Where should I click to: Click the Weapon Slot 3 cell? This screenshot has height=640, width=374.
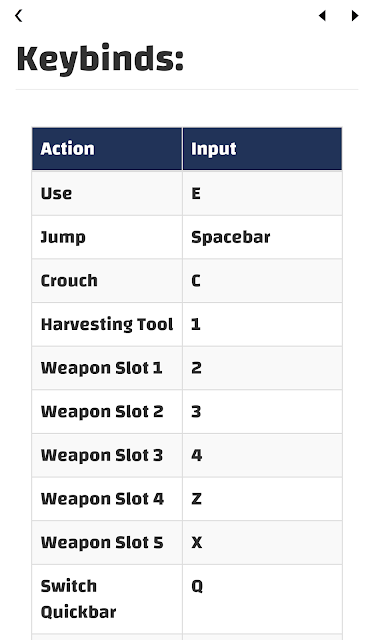coord(107,456)
